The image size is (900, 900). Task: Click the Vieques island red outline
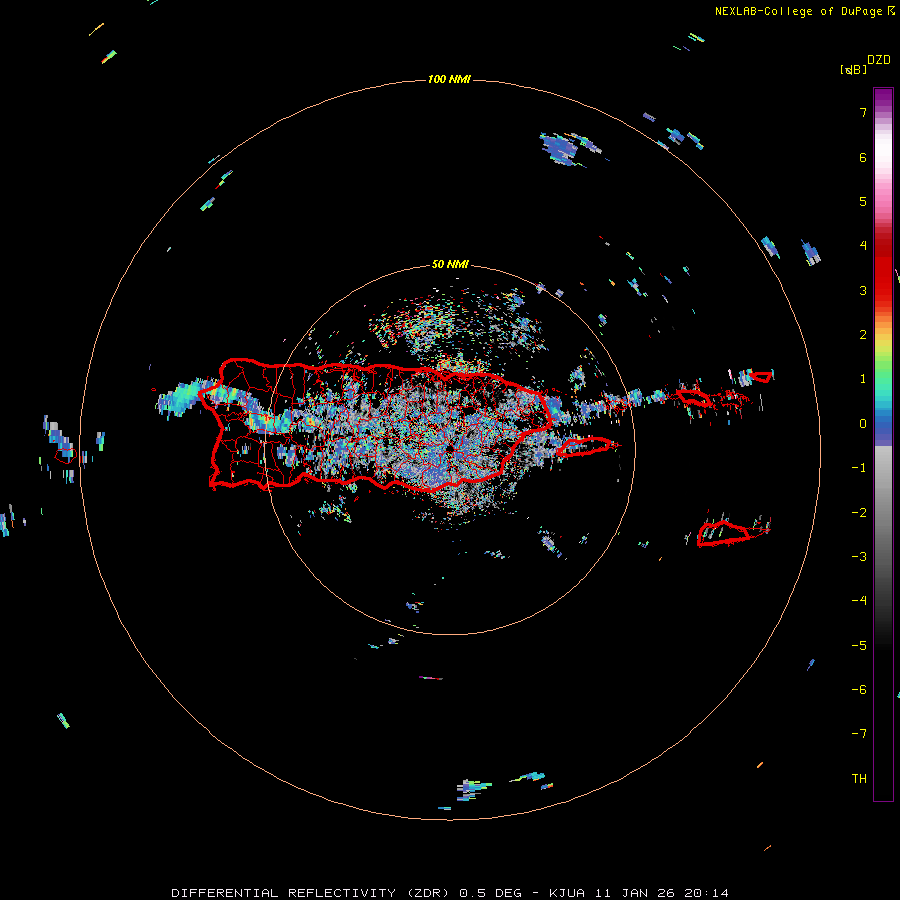pos(584,447)
